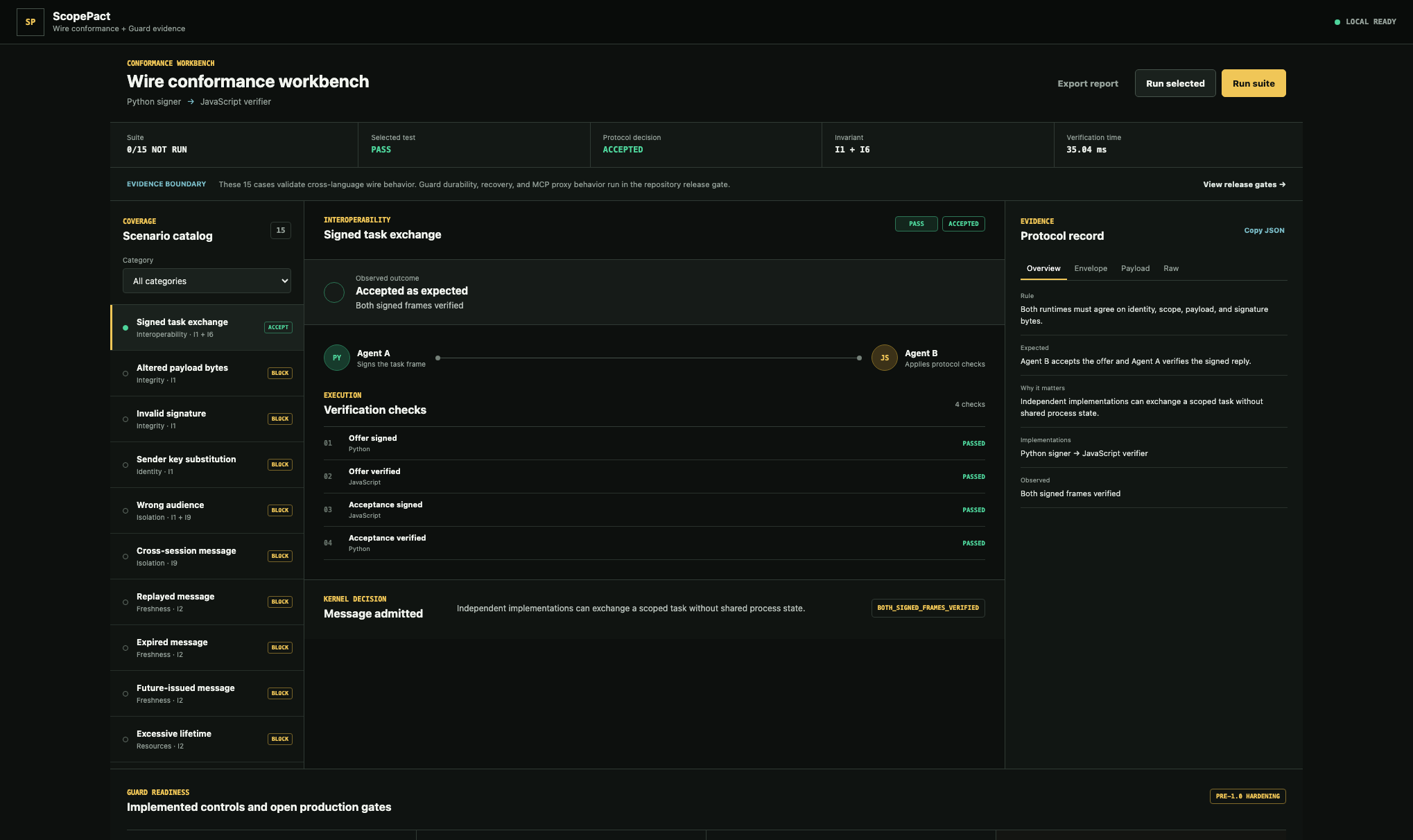1413x840 pixels.
Task: Click the PY Agent A avatar
Action: click(337, 358)
